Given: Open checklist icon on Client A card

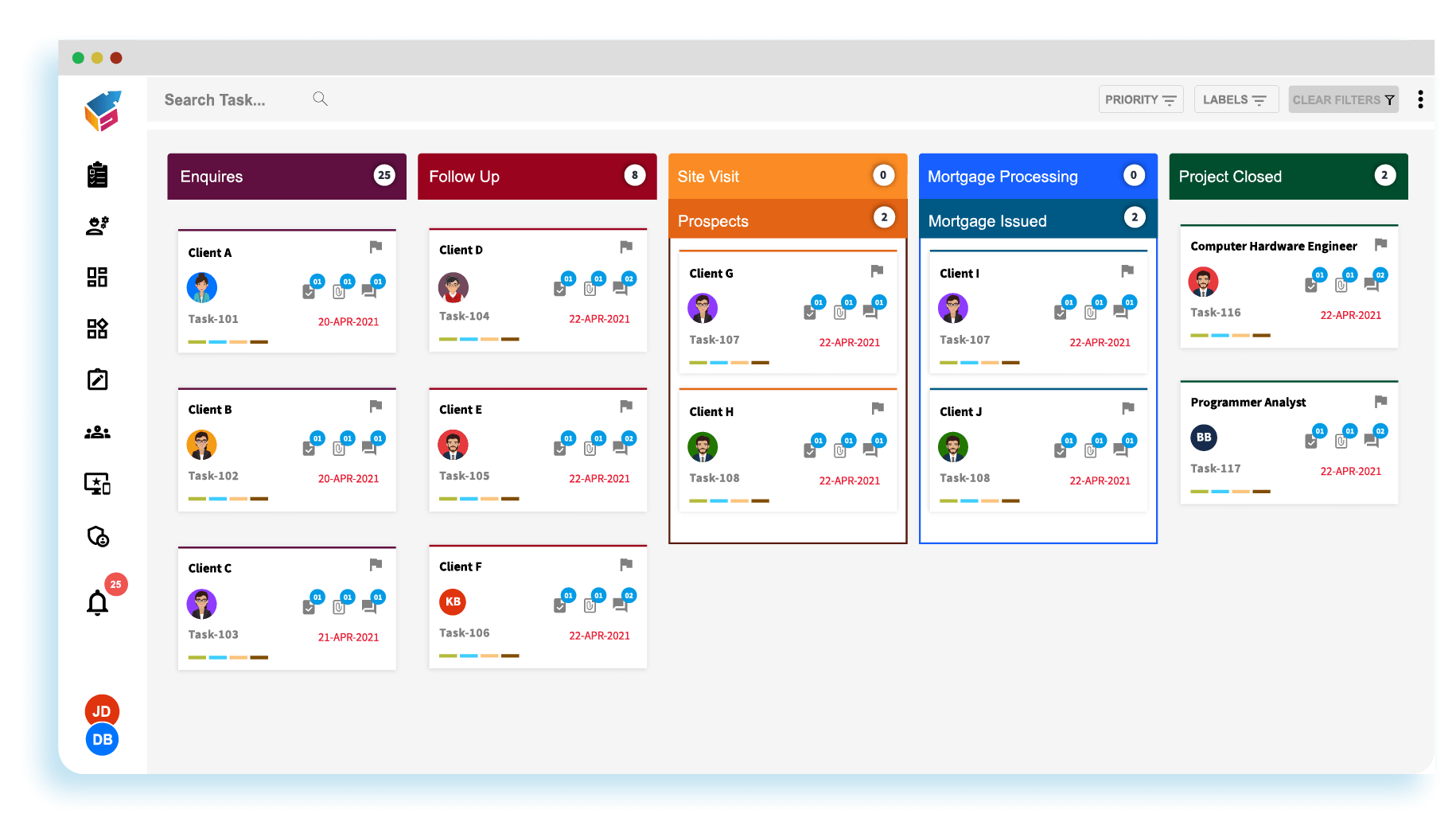Looking at the screenshot, I should [x=309, y=291].
